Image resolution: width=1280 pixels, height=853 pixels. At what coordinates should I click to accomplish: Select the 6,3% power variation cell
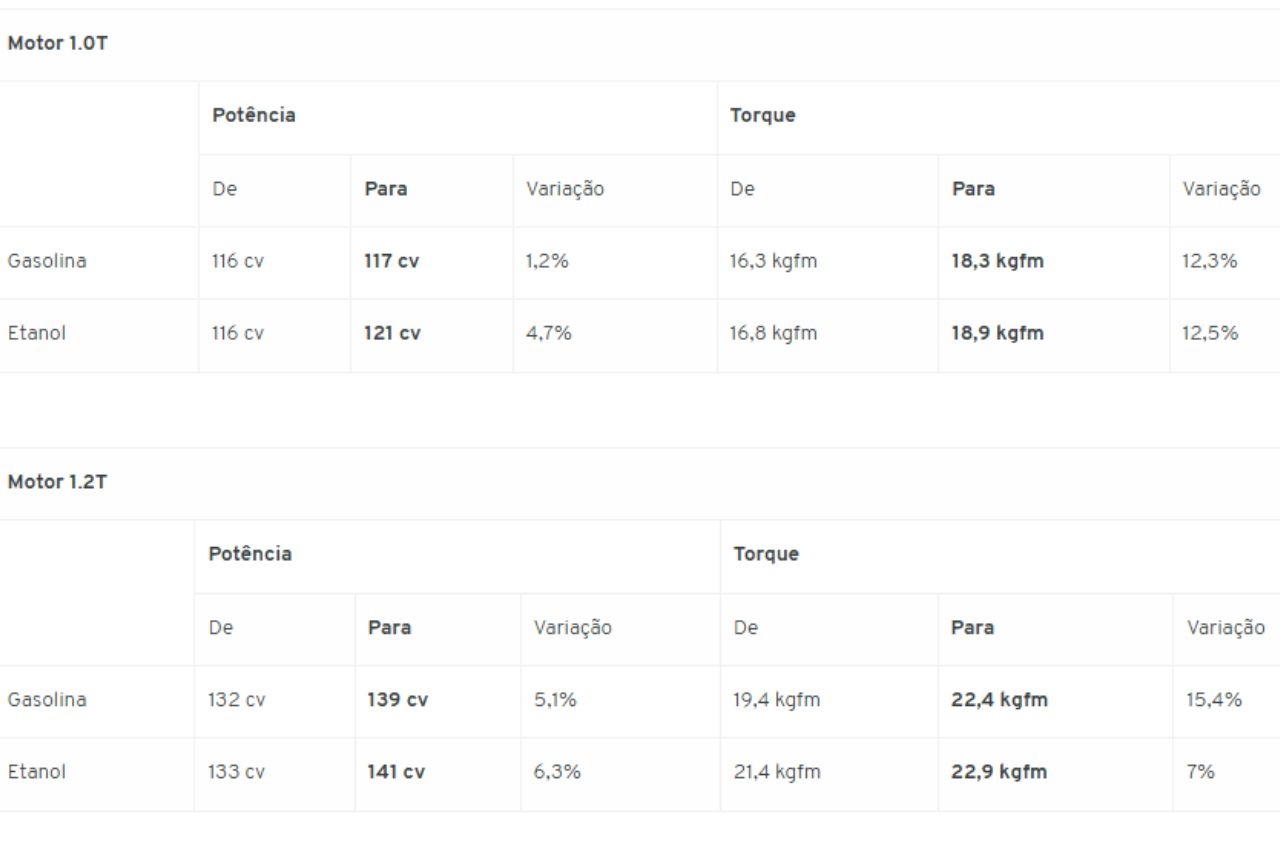557,772
